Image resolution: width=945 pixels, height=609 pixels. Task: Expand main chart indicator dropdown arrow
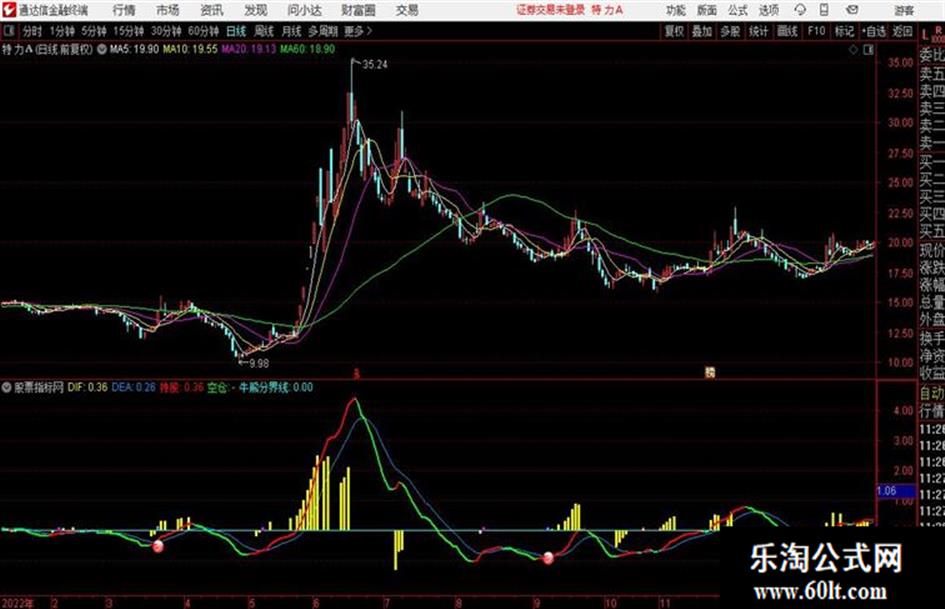coord(101,49)
